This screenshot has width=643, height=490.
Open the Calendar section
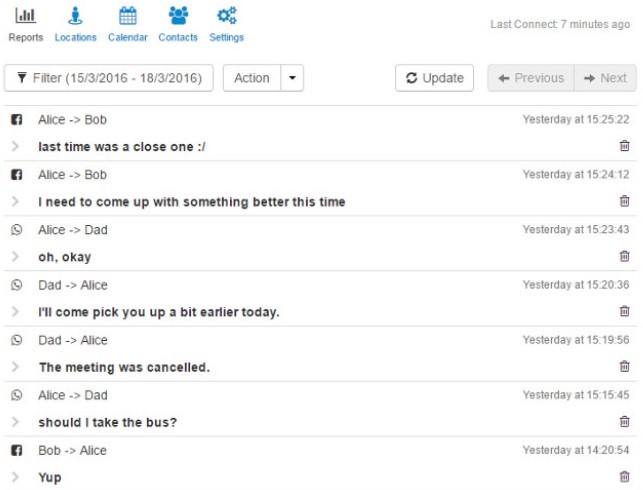pos(128,25)
